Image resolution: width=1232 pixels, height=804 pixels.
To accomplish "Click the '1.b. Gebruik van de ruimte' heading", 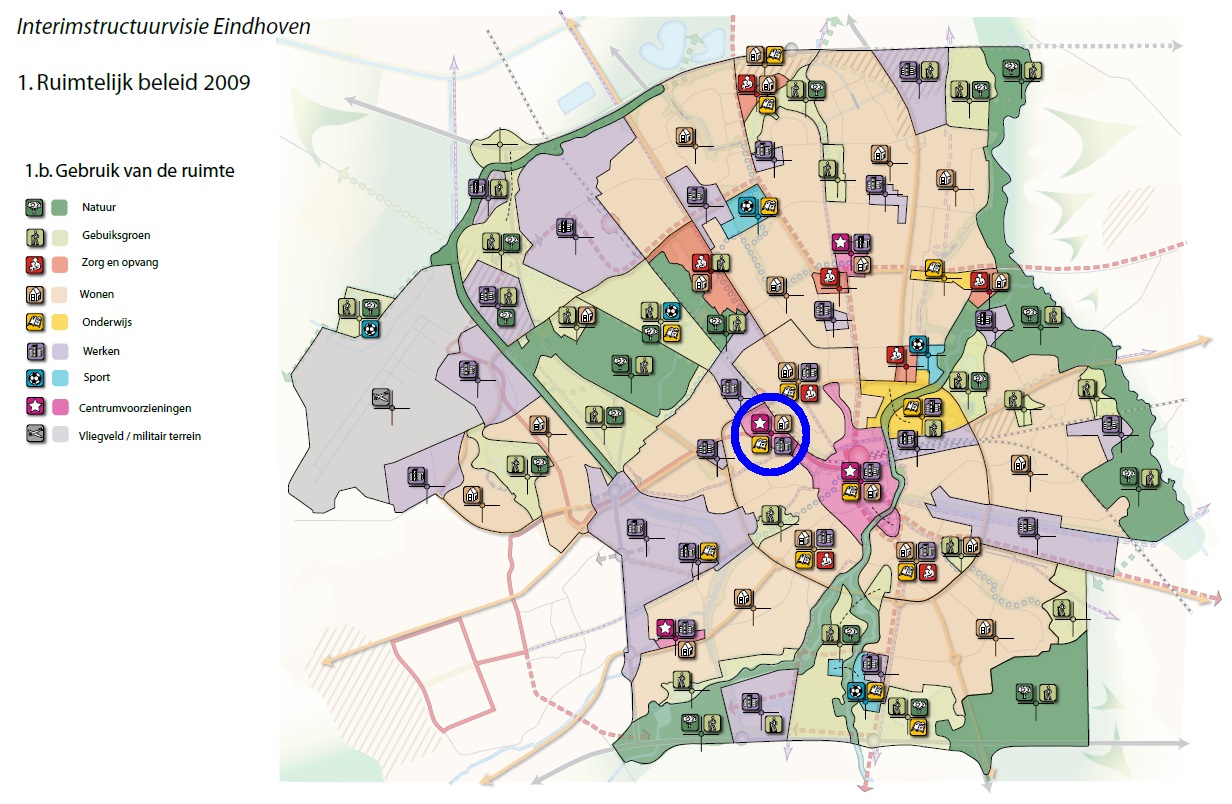I will pos(129,171).
